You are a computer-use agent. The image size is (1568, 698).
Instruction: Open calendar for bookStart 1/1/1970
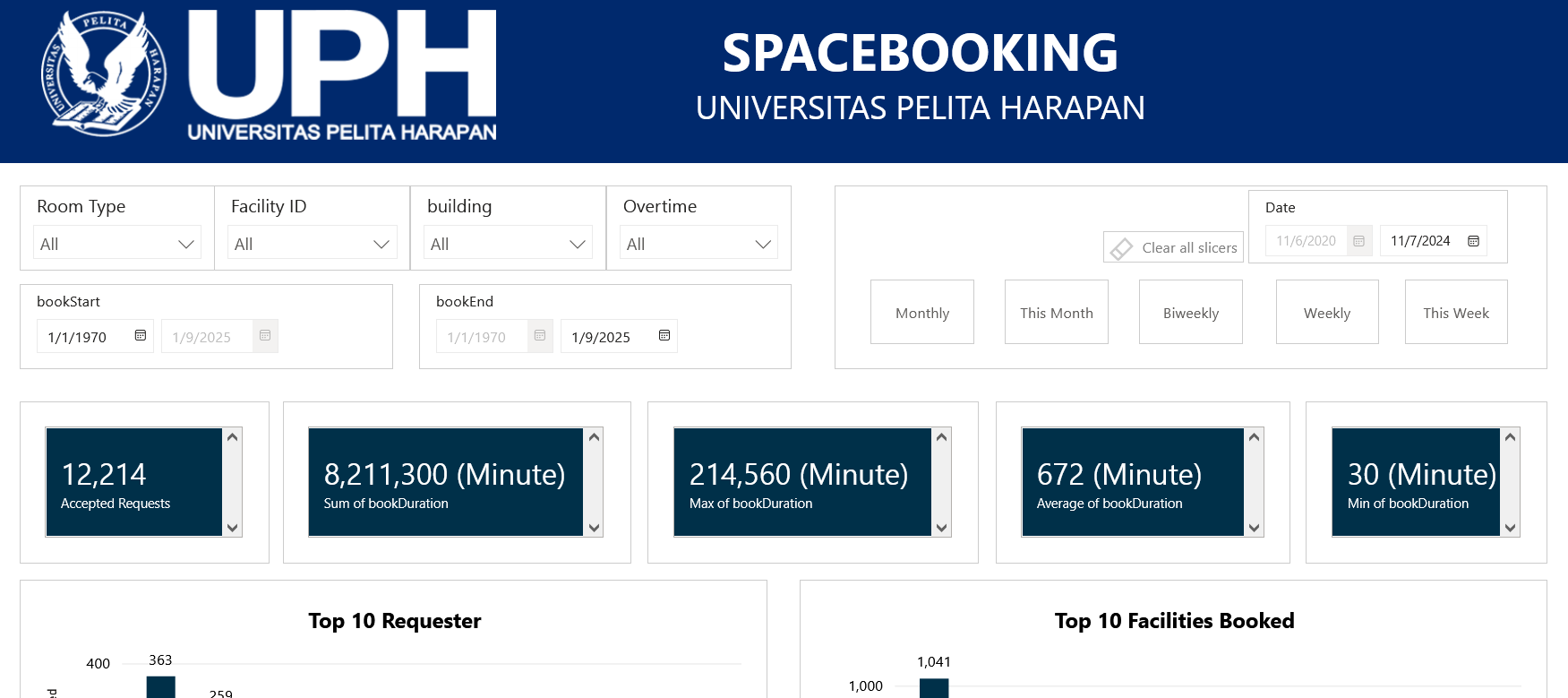(141, 335)
